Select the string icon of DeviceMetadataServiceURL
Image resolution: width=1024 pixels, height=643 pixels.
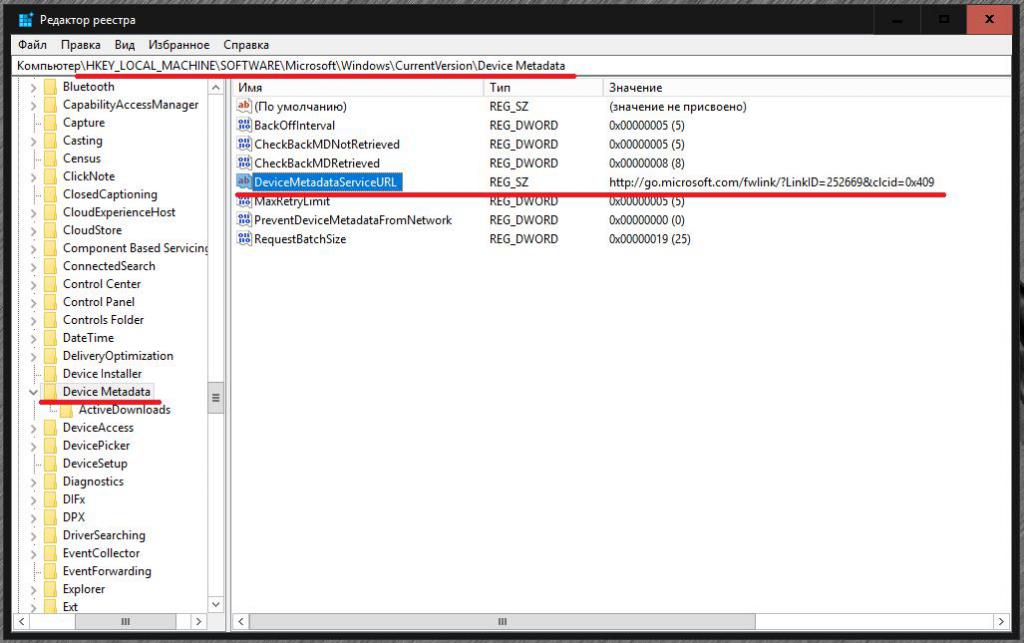pyautogui.click(x=244, y=181)
